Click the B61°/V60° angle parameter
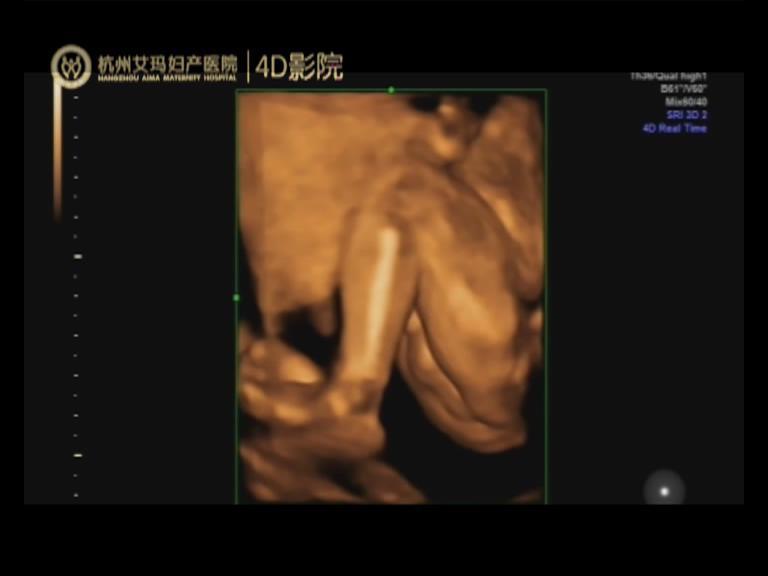The image size is (768, 576). click(x=684, y=89)
